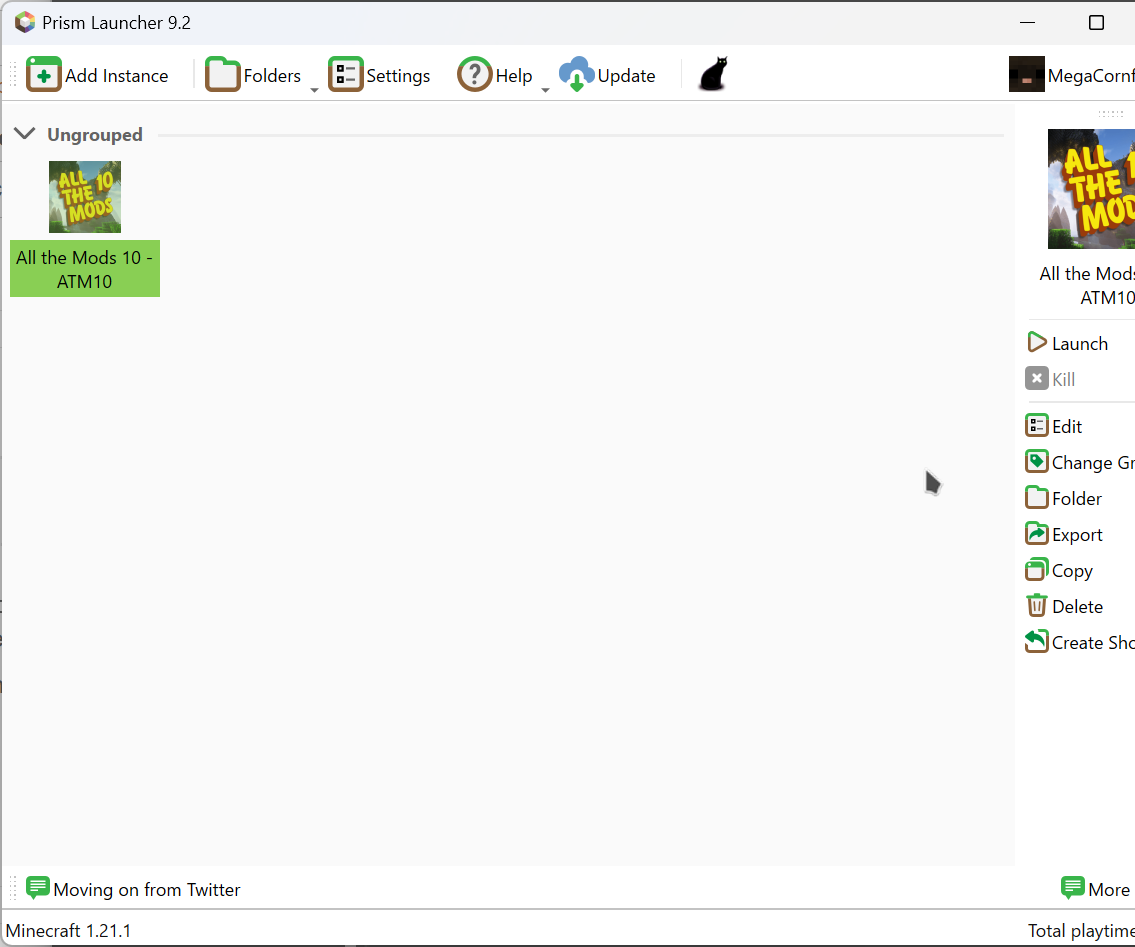This screenshot has height=947, width=1135.
Task: Open the Folders browser from the toolbar
Action: coord(255,74)
